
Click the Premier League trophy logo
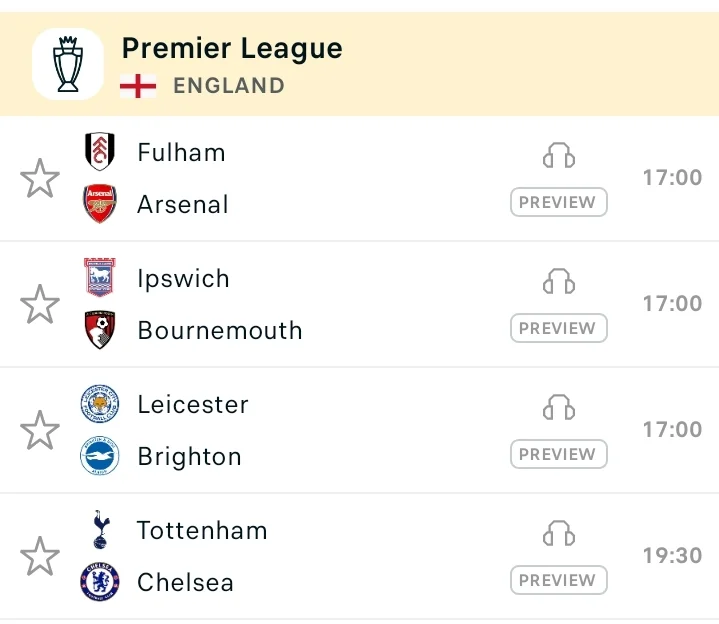(x=68, y=64)
